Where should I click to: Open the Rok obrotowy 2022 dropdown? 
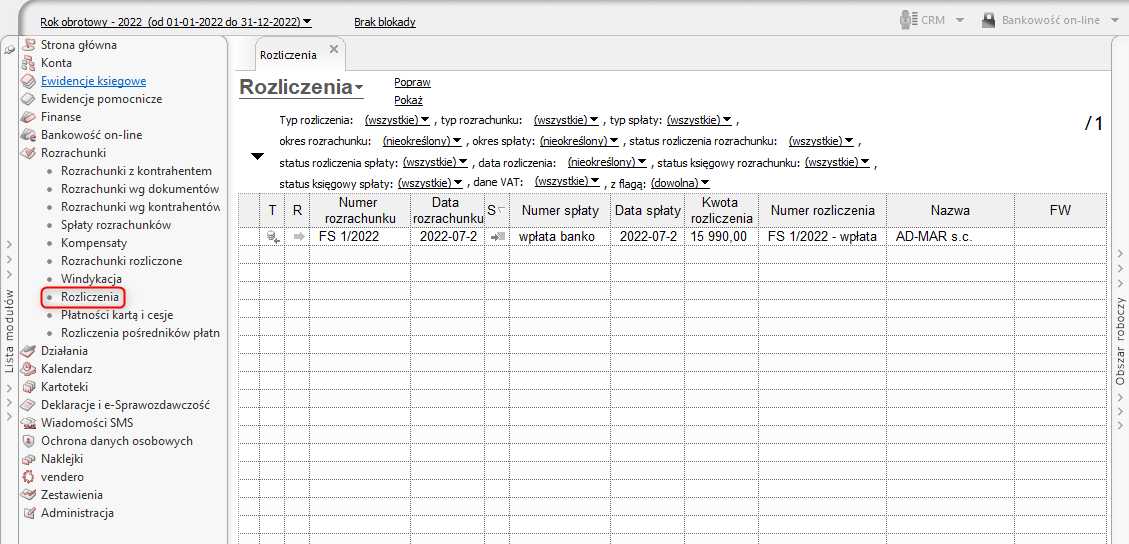[176, 22]
